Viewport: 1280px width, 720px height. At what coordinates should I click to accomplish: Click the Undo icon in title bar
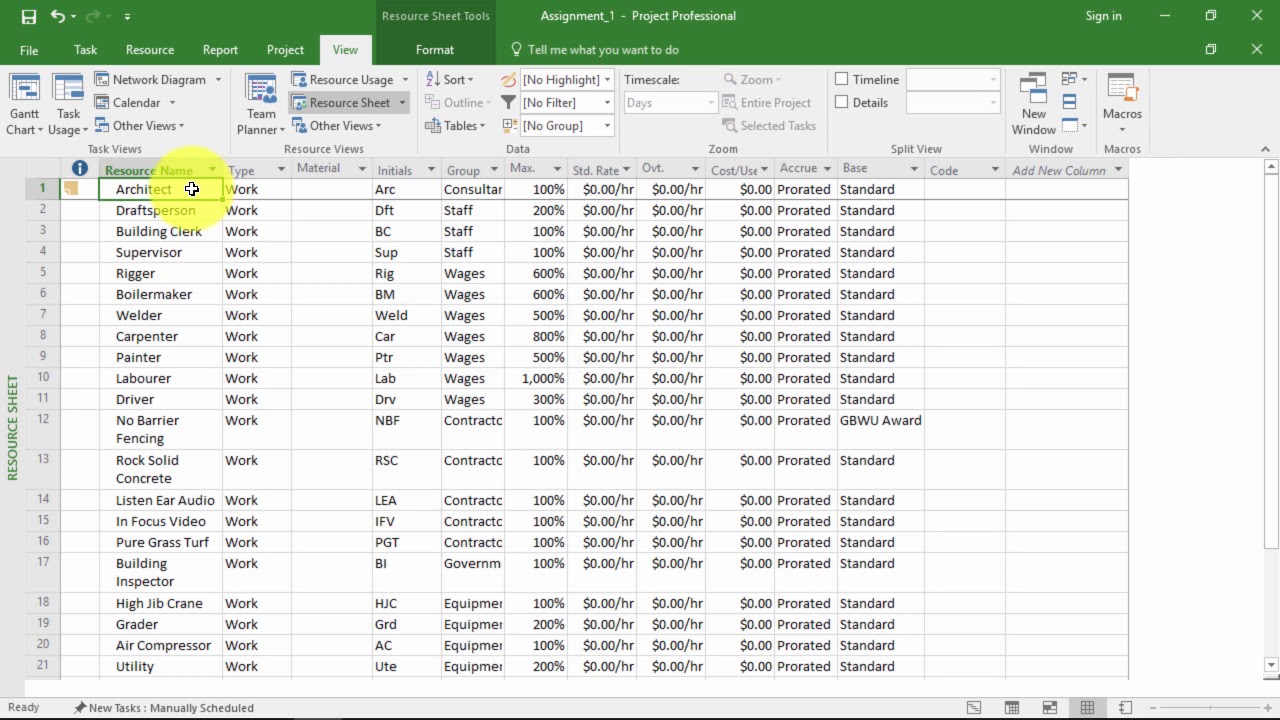(57, 16)
